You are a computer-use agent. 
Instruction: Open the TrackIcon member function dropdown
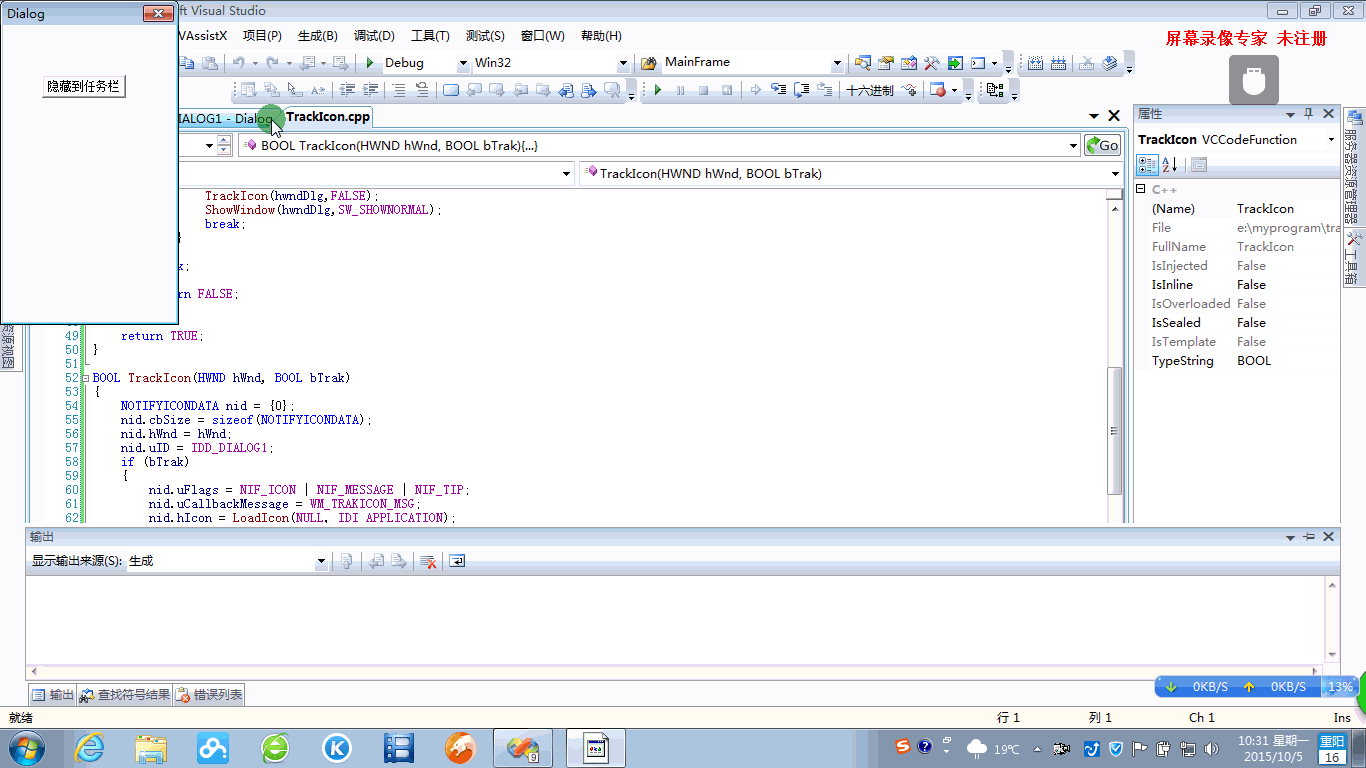coord(1115,174)
